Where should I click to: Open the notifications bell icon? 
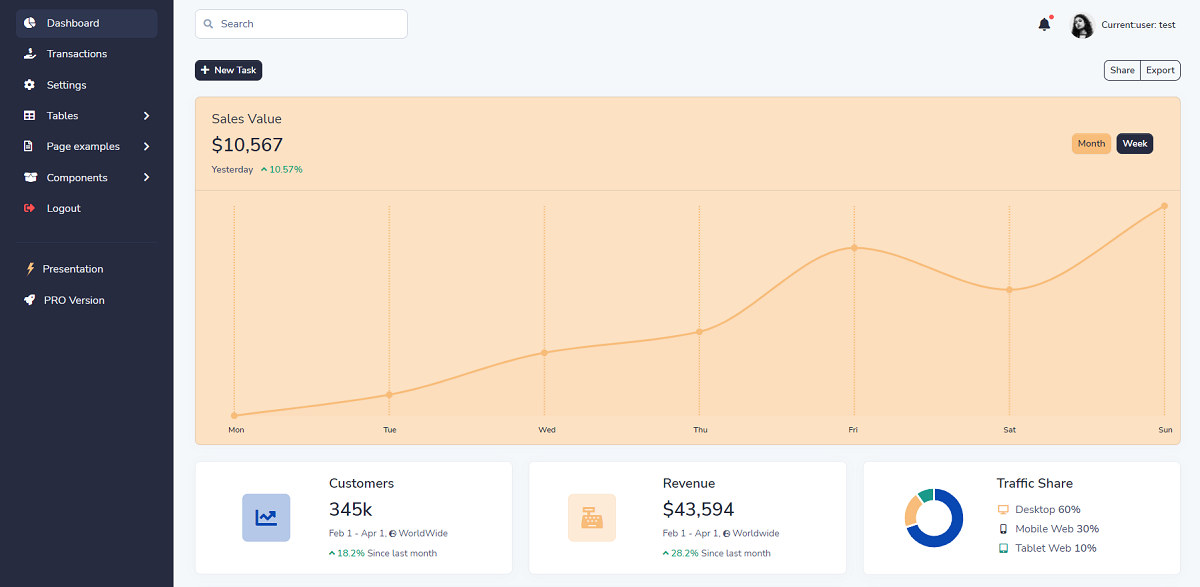1044,24
